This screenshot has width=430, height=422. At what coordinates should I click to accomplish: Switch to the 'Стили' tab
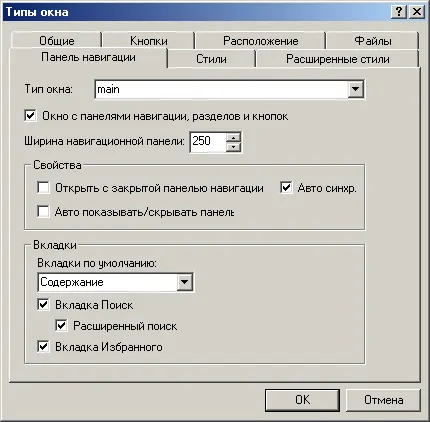click(211, 59)
